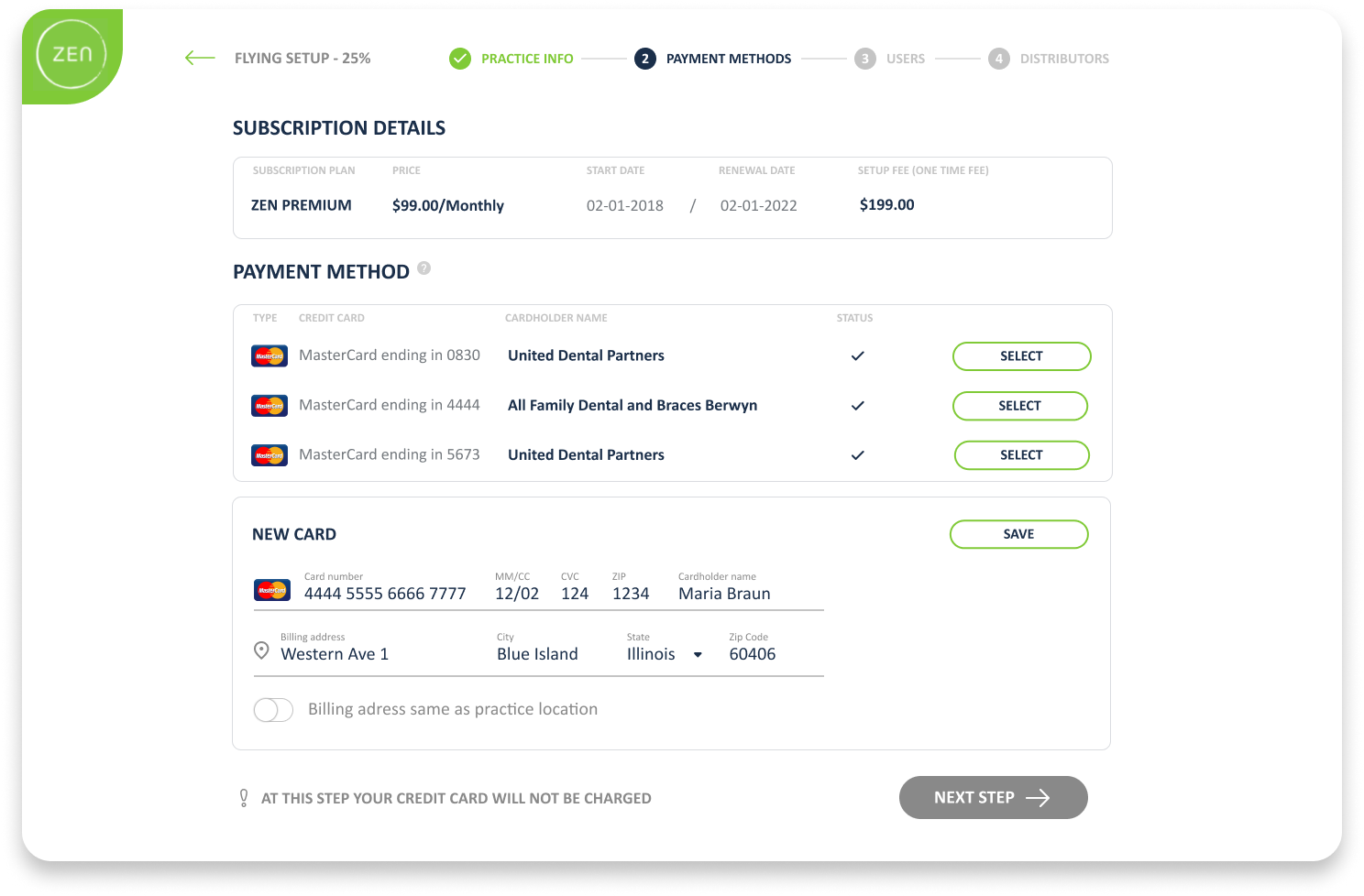Click status checkmark for card ending 5673
This screenshot has height=896, width=1364.
point(857,454)
